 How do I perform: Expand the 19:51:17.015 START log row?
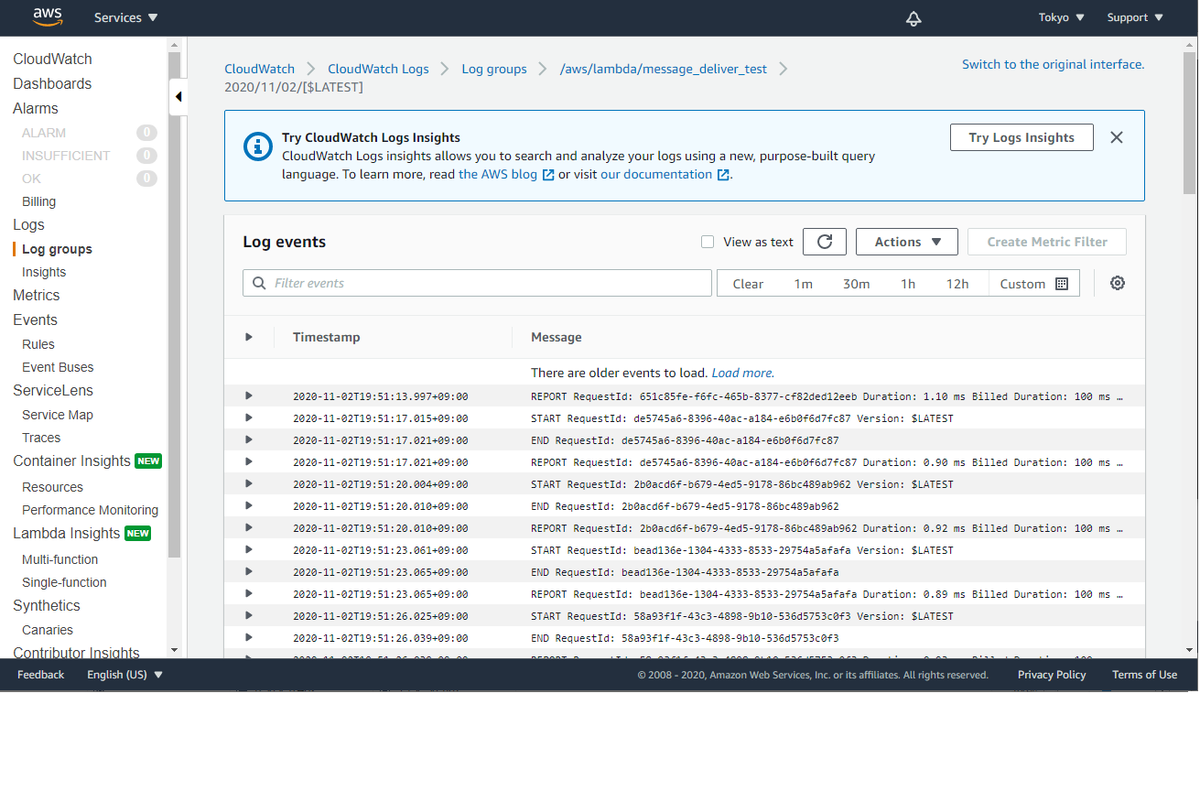(x=249, y=418)
